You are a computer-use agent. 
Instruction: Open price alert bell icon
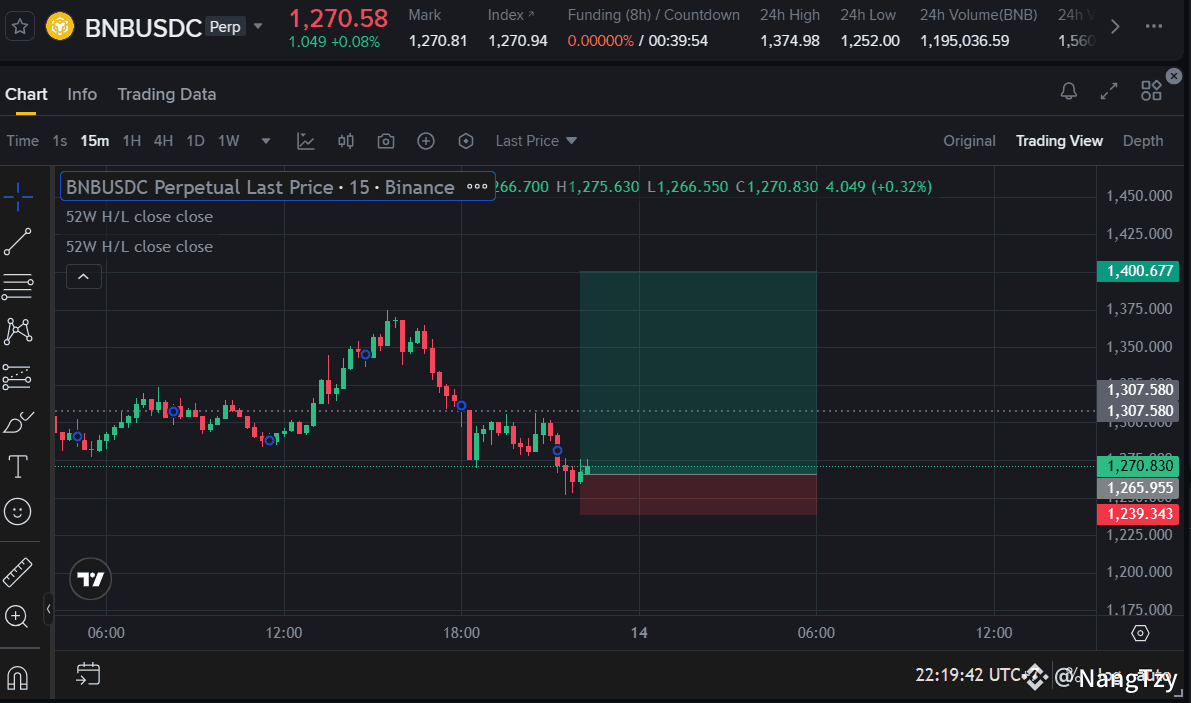point(1069,91)
